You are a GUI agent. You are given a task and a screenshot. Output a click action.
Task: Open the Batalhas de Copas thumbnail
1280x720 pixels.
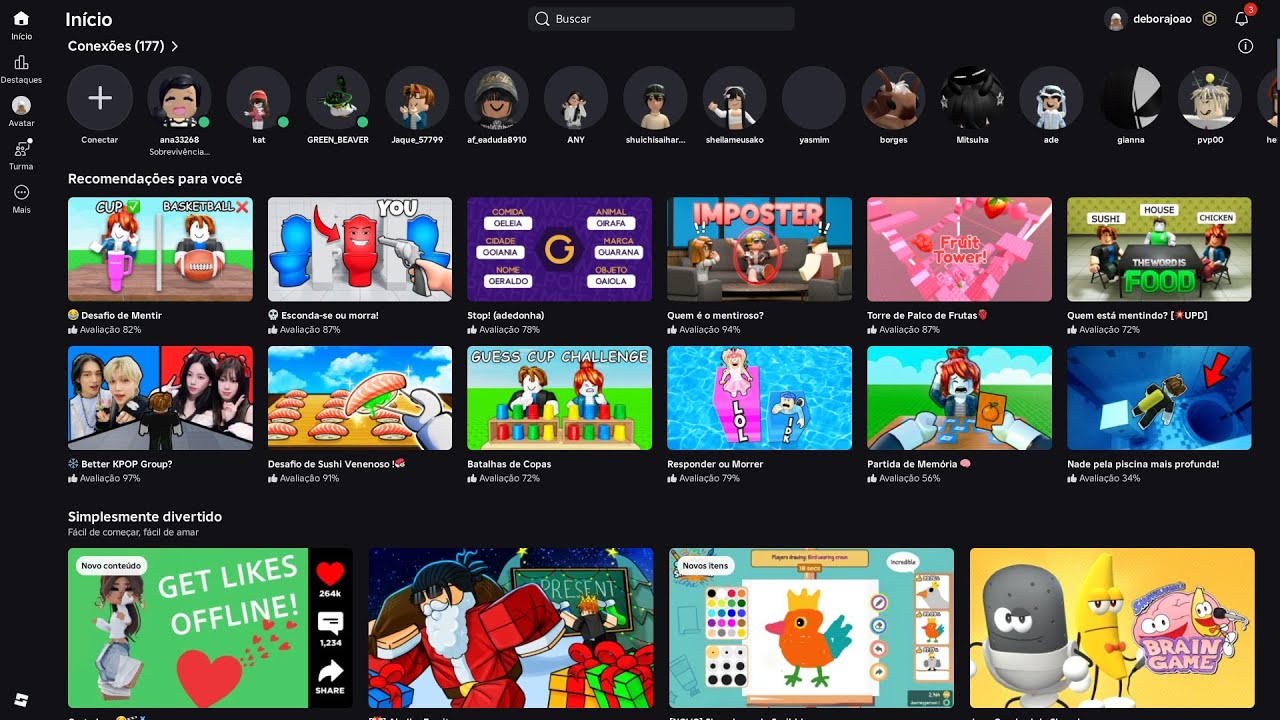(560, 398)
